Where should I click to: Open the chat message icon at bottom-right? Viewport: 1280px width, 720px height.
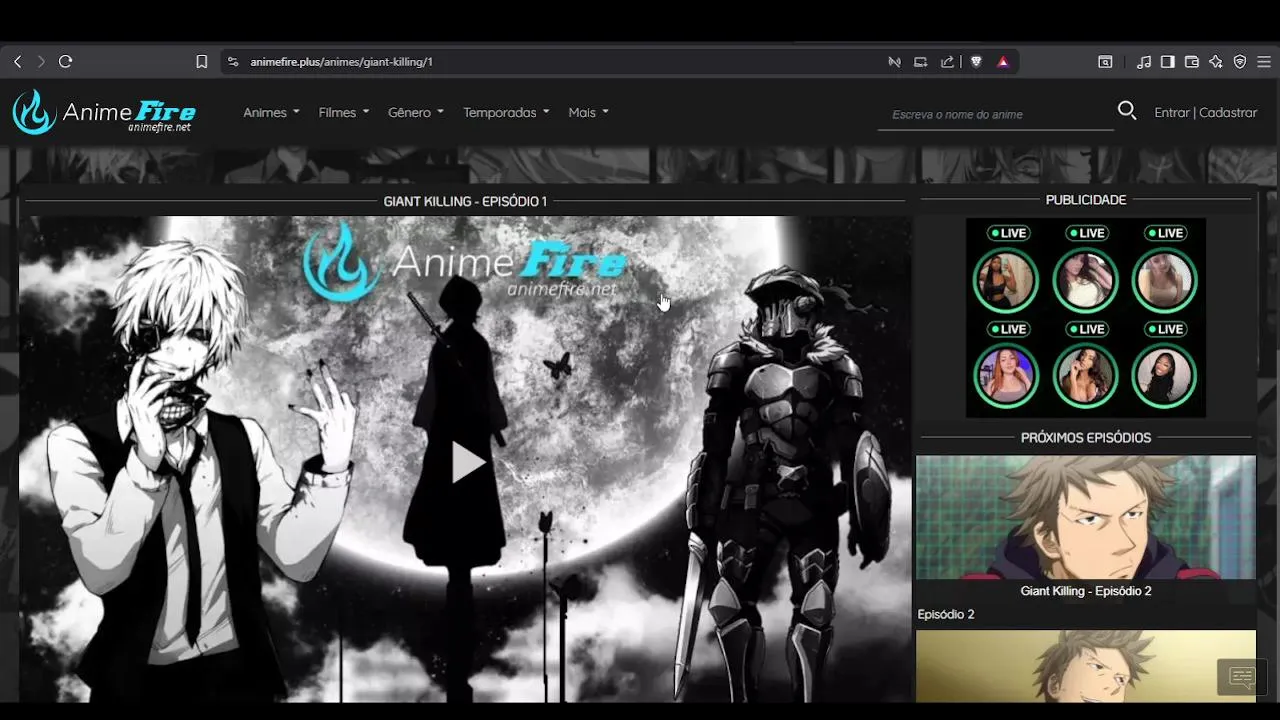pos(1242,677)
